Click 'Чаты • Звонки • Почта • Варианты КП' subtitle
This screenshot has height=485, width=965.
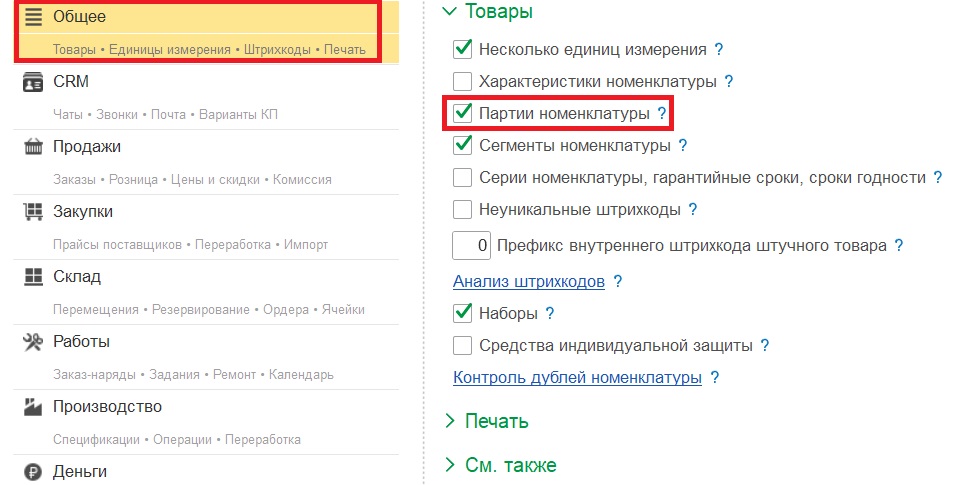pyautogui.click(x=165, y=114)
